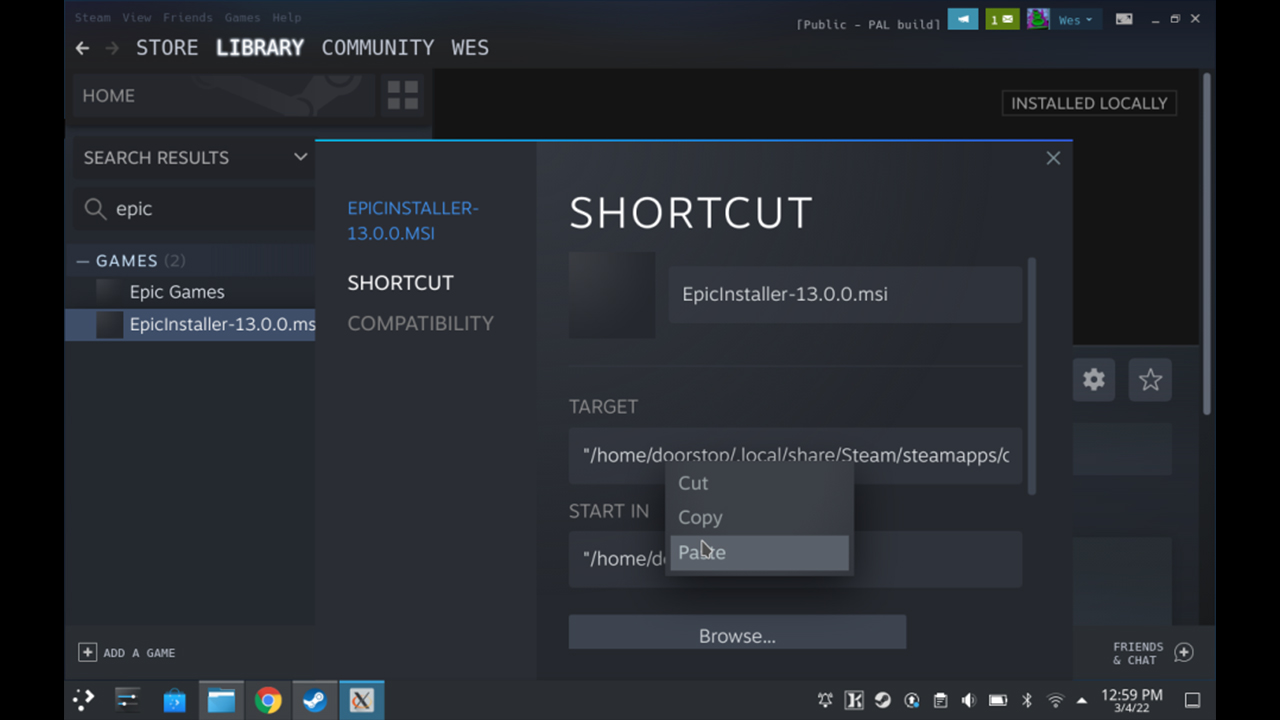This screenshot has height=720, width=1280.
Task: Expand the Search Results dropdown chevron
Action: [300, 157]
